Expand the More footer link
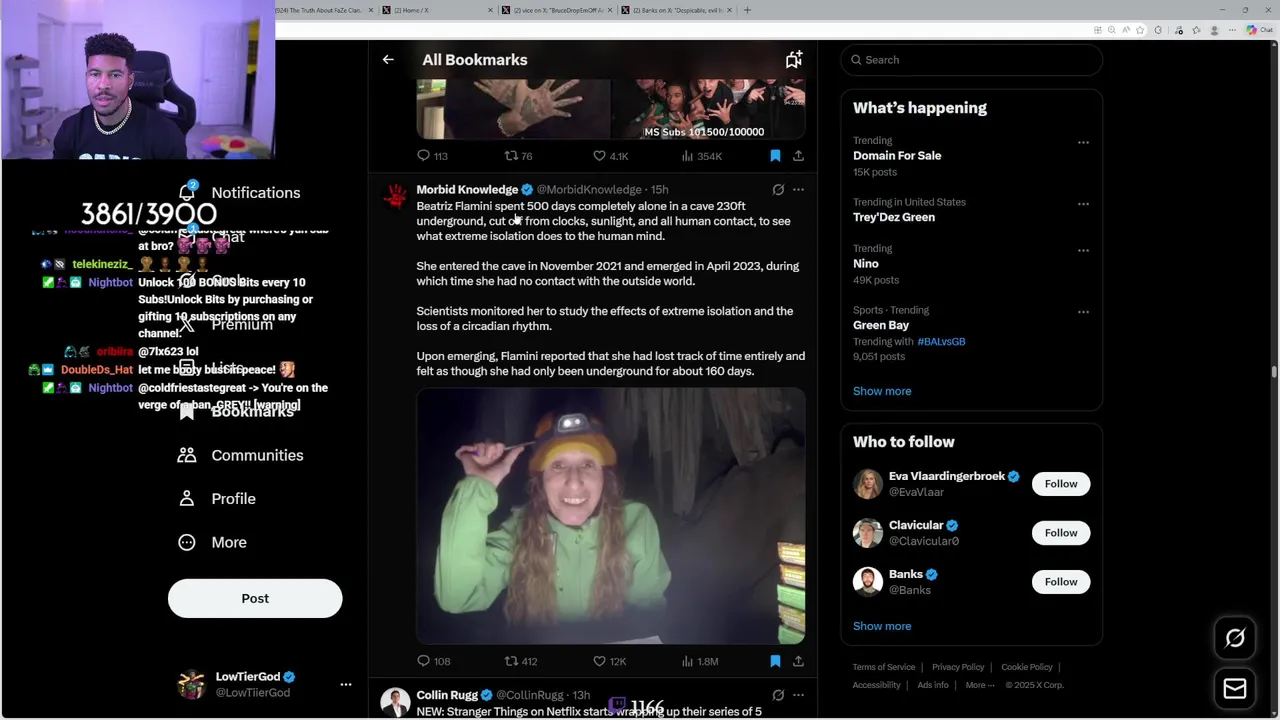1280x720 pixels. point(980,685)
